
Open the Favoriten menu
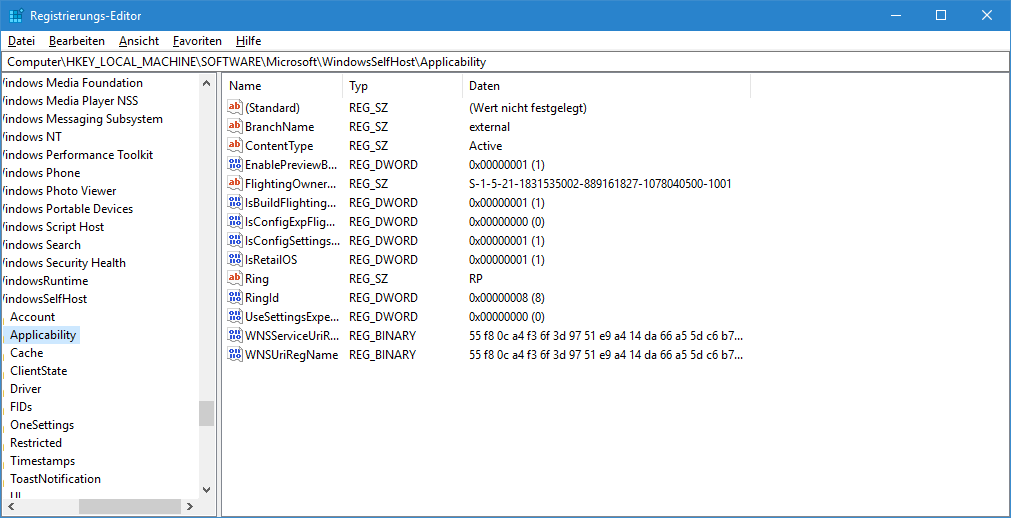click(197, 41)
